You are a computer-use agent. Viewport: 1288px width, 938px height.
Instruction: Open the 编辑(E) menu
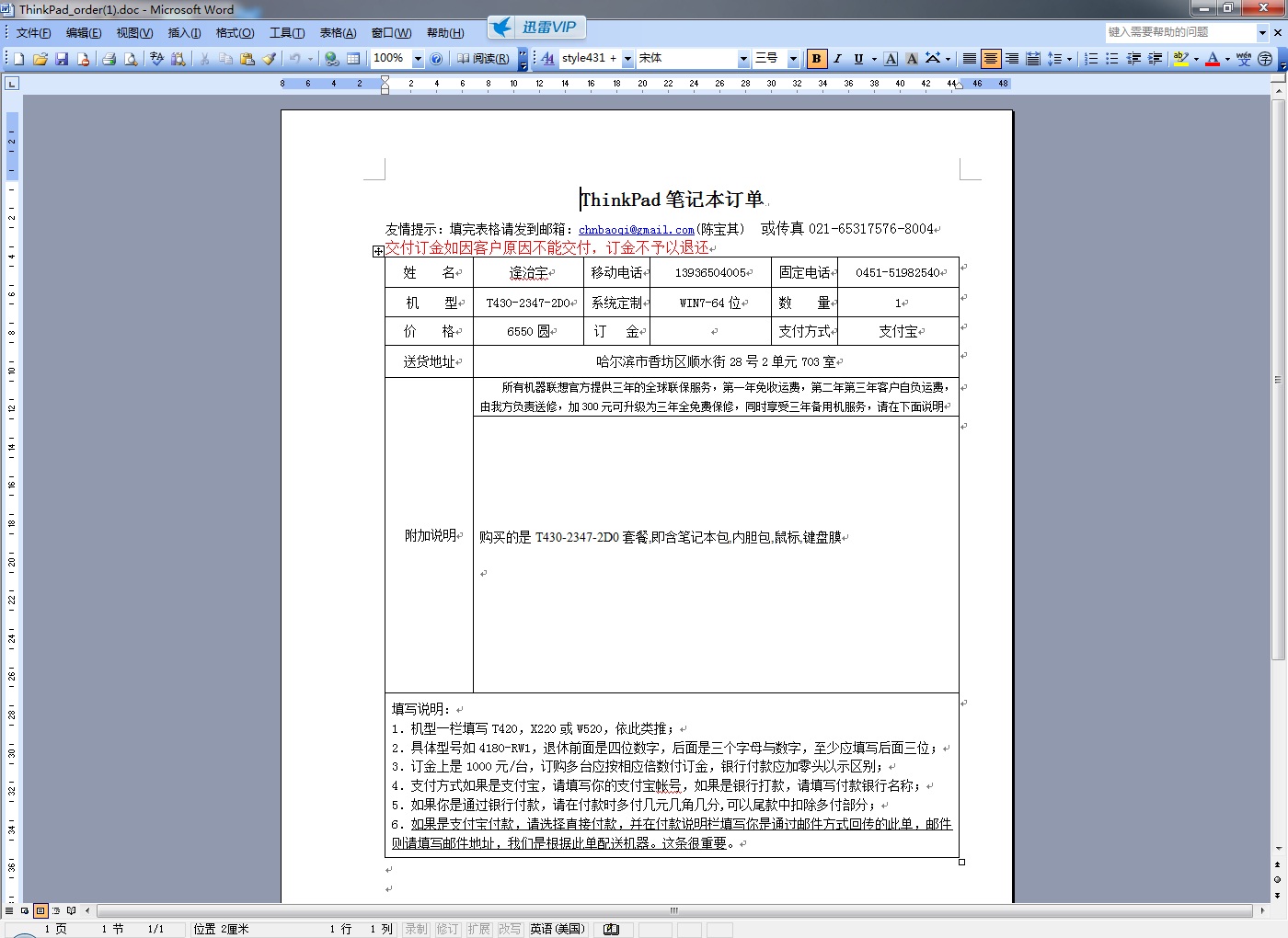pos(84,33)
